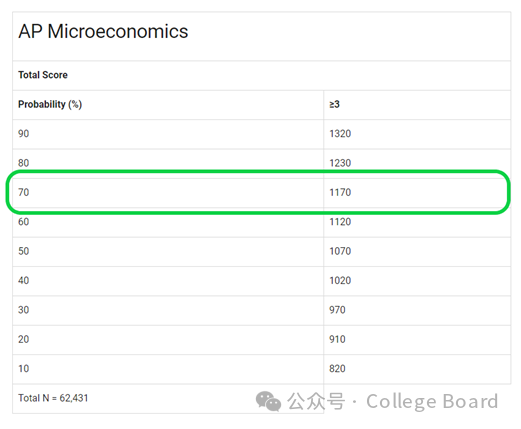521x429 pixels.
Task: Click the WeChat logo icon in watermark
Action: point(268,401)
